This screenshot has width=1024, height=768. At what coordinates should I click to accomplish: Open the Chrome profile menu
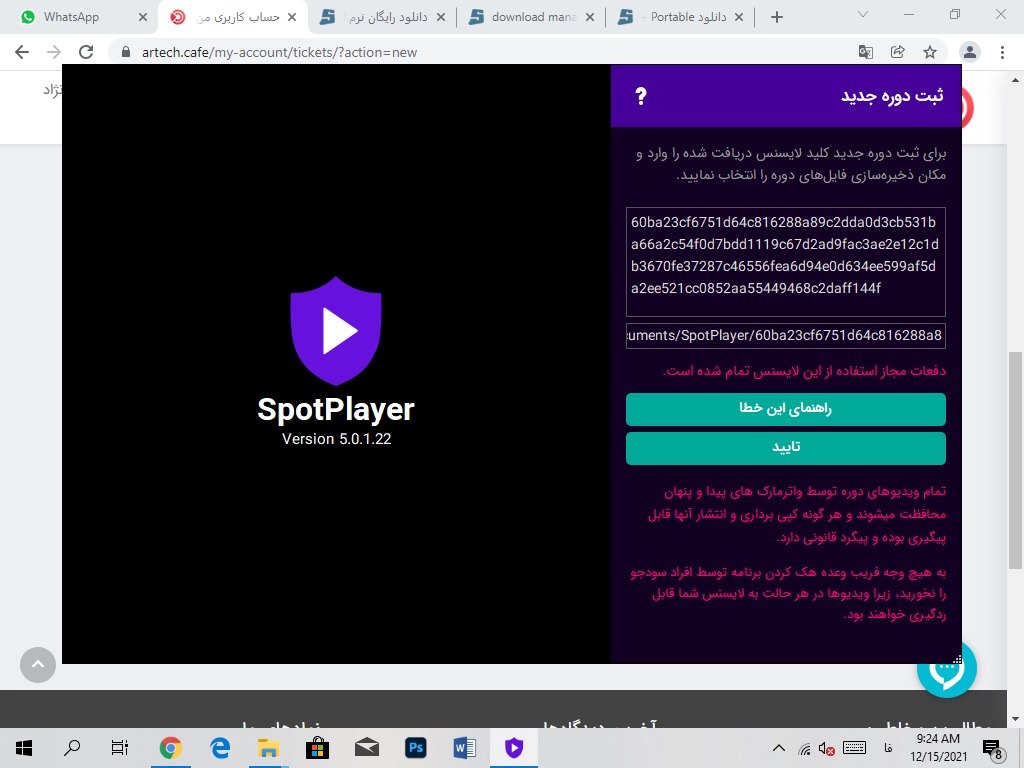click(x=969, y=52)
